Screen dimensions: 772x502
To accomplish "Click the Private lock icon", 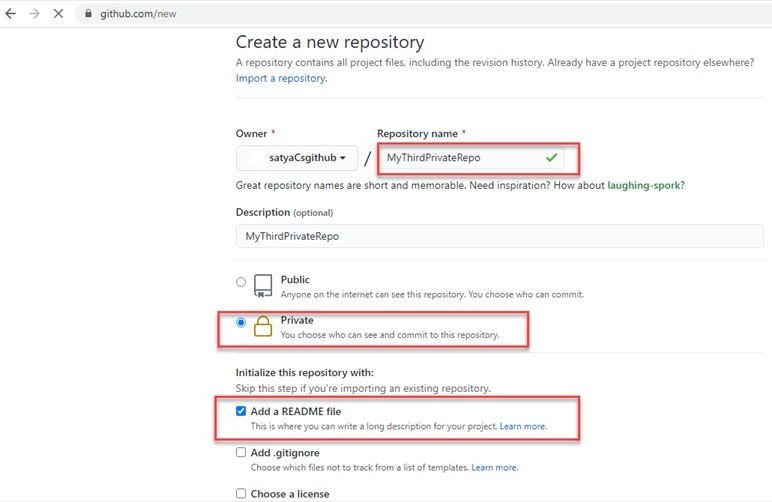I will [263, 327].
